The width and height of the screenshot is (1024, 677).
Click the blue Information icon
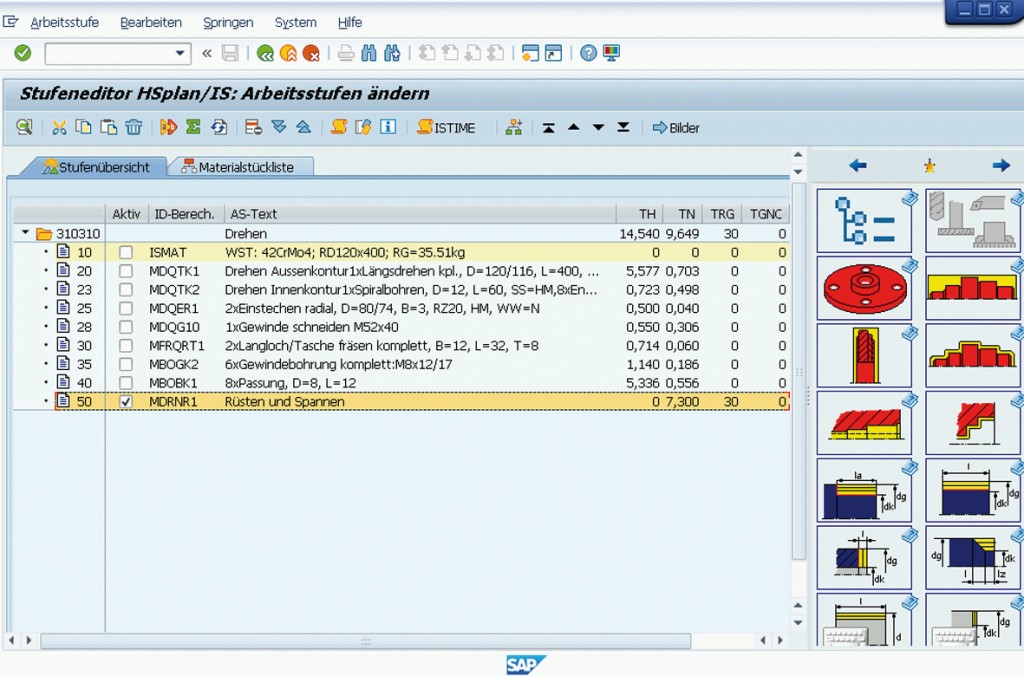[x=388, y=127]
